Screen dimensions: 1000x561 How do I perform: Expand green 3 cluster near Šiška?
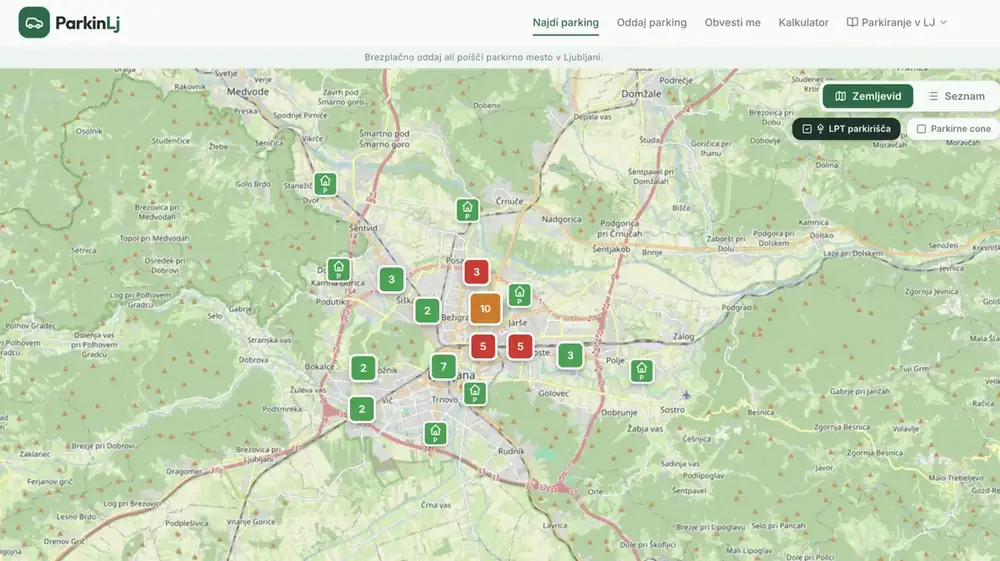392,279
